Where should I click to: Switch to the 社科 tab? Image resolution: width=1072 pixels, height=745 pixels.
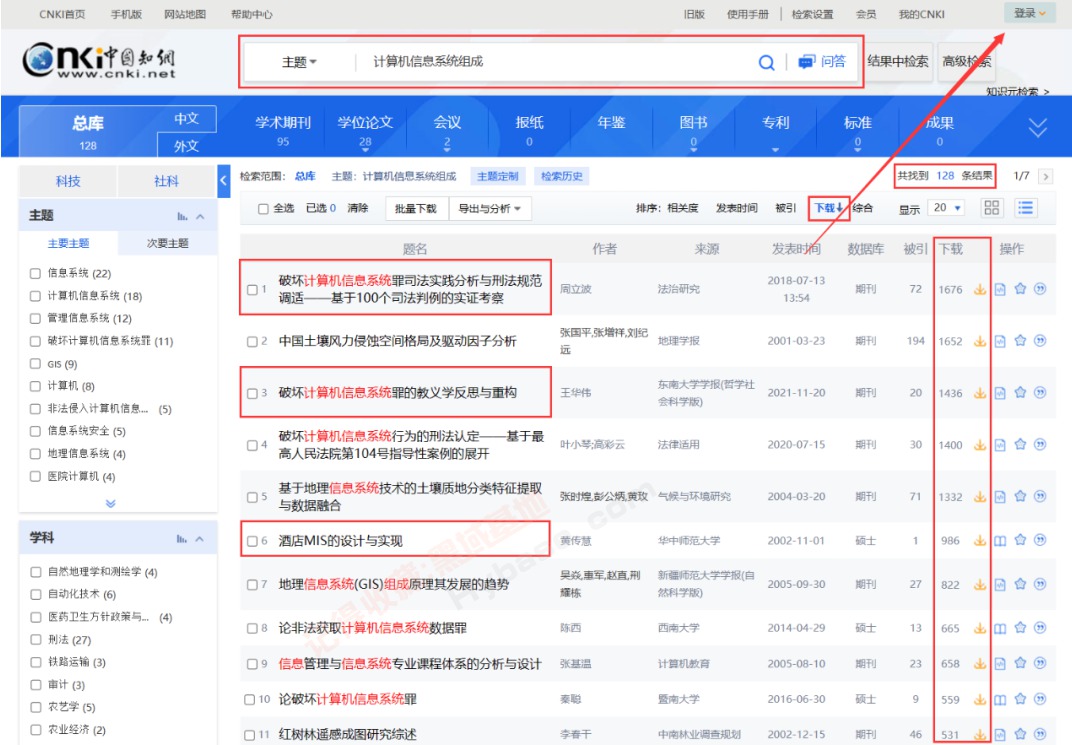pos(166,181)
